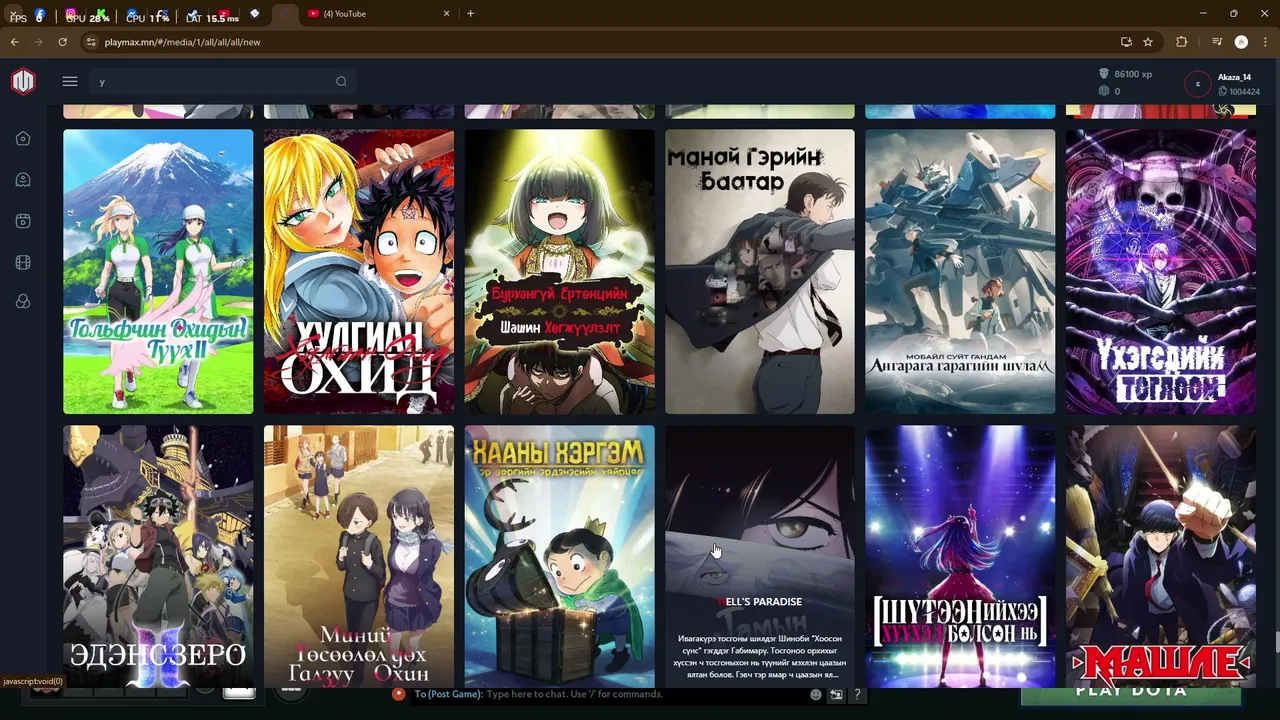Open the Машле poster
The image size is (1280, 720).
(1160, 556)
